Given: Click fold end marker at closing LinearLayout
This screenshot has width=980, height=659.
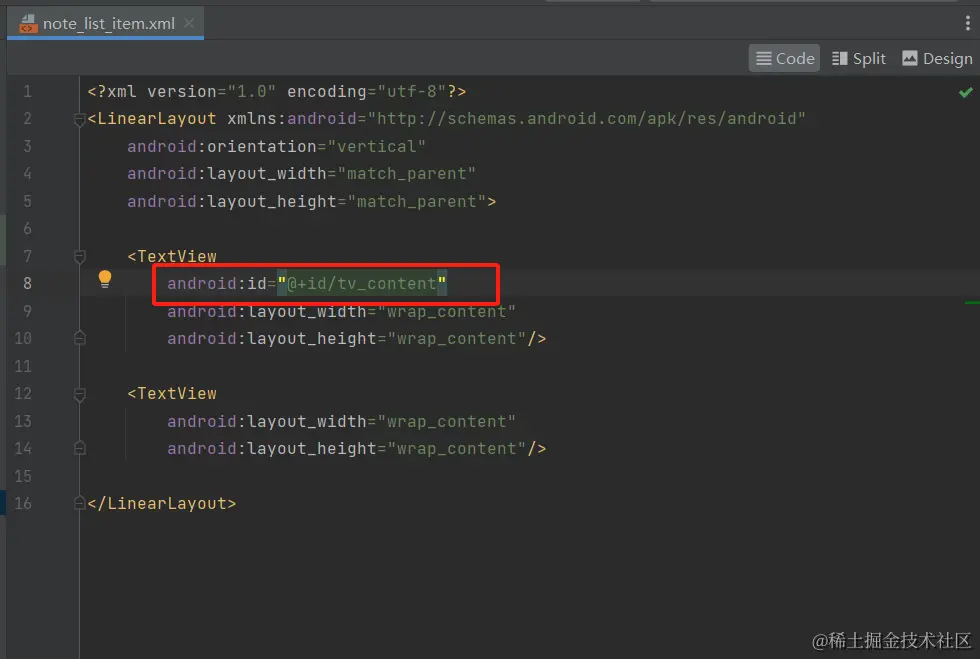Looking at the screenshot, I should click(79, 503).
